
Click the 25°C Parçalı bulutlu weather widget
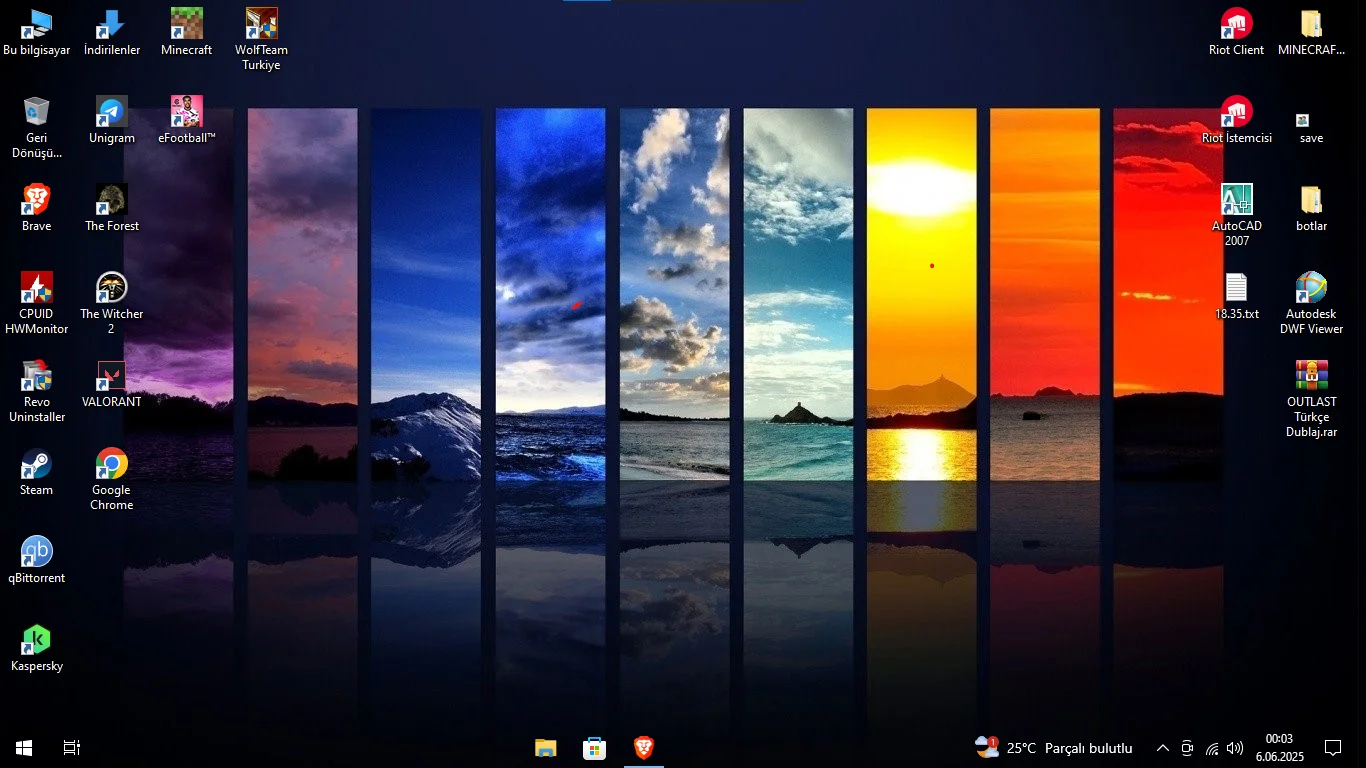coord(1050,747)
